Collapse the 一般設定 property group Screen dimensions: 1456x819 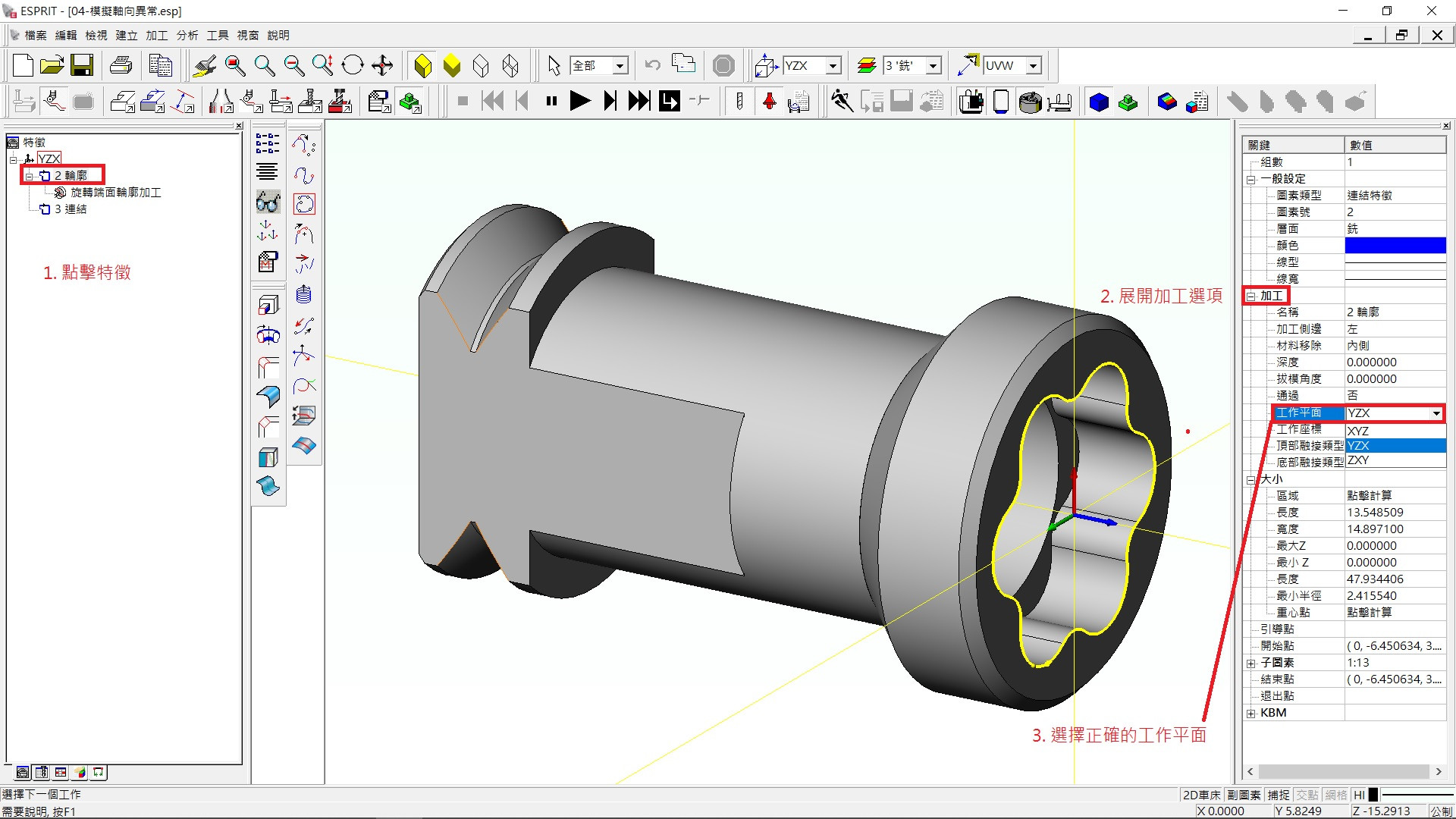tap(1251, 180)
